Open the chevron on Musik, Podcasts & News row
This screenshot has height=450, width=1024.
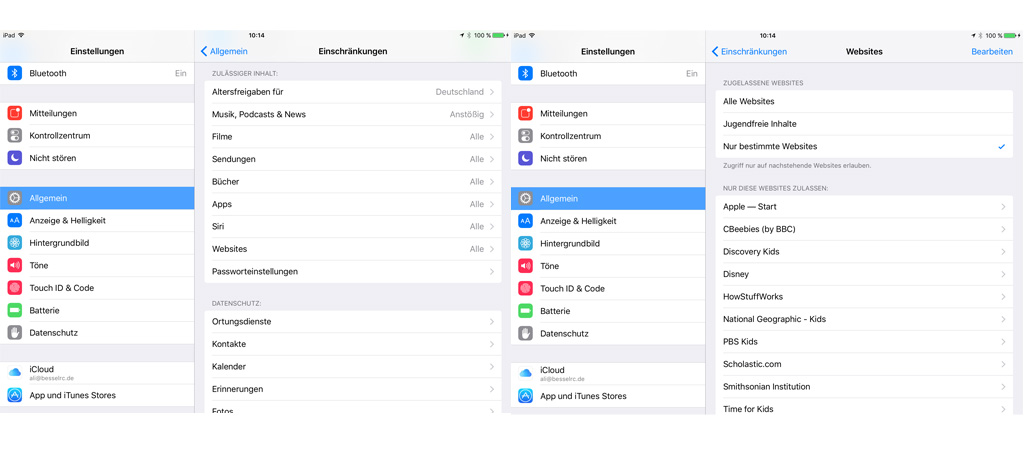click(492, 114)
